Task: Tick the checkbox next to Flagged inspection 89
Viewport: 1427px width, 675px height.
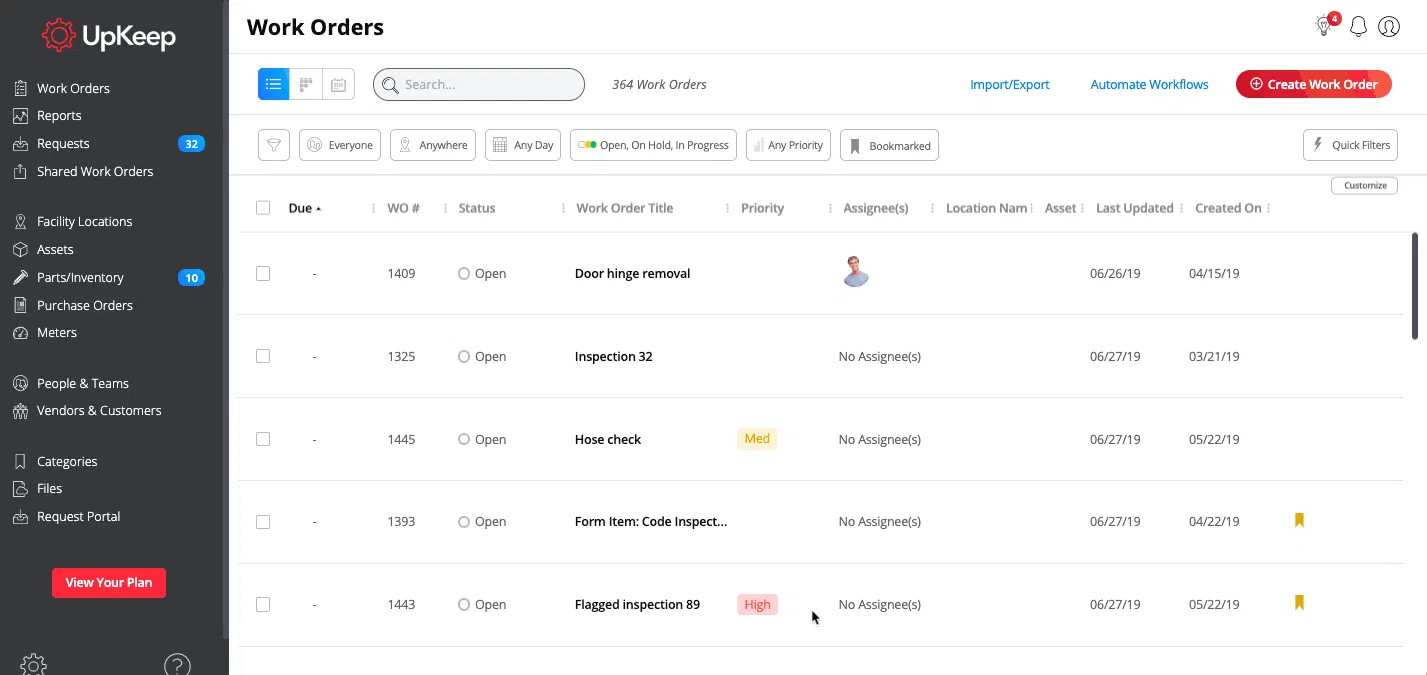Action: 263,604
